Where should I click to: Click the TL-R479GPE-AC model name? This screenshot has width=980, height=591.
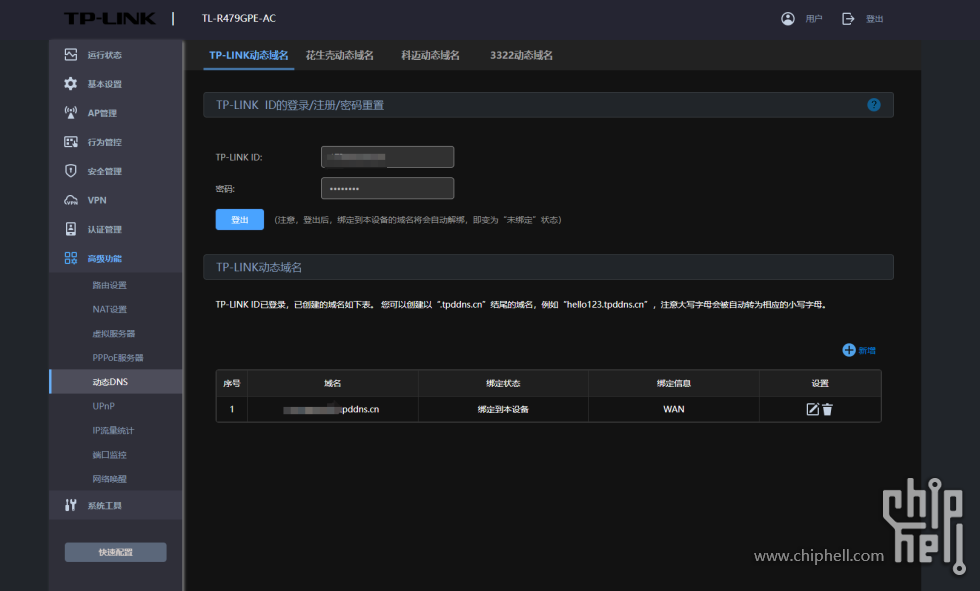coord(239,19)
